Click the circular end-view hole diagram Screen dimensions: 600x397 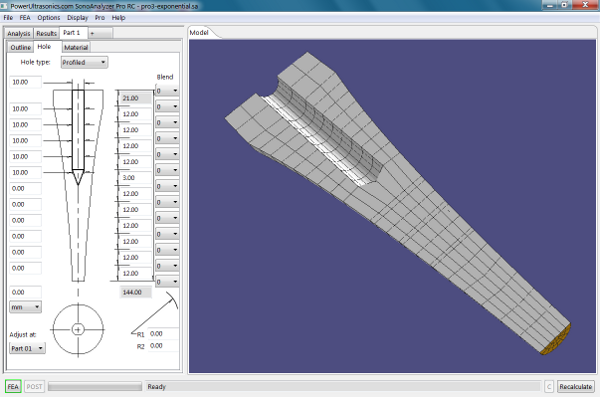click(x=78, y=329)
